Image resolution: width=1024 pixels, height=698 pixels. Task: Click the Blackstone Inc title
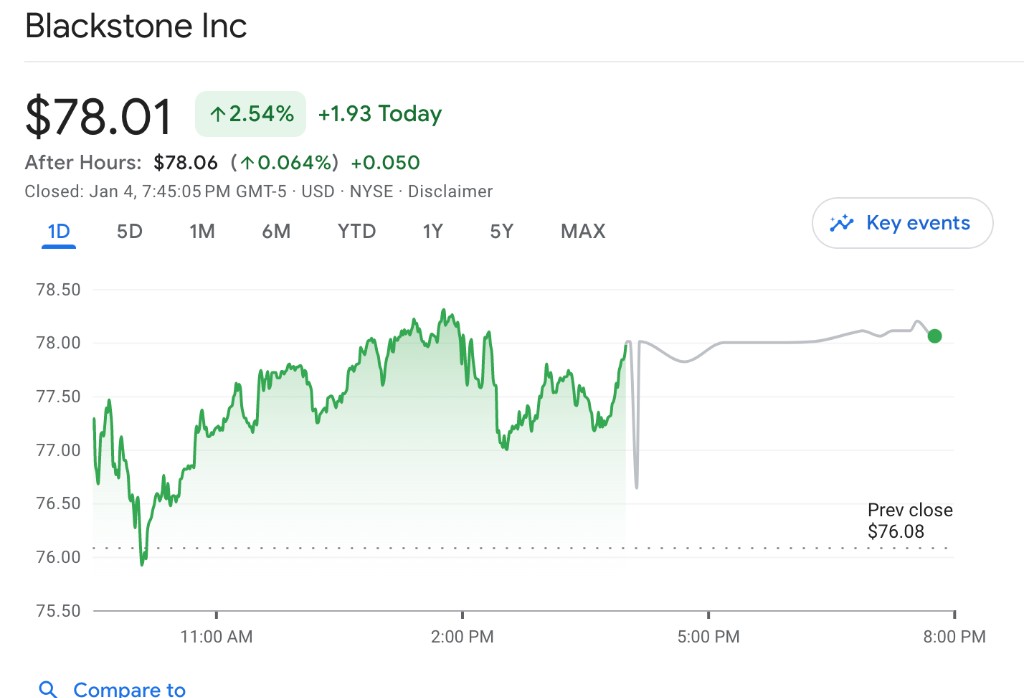point(136,26)
